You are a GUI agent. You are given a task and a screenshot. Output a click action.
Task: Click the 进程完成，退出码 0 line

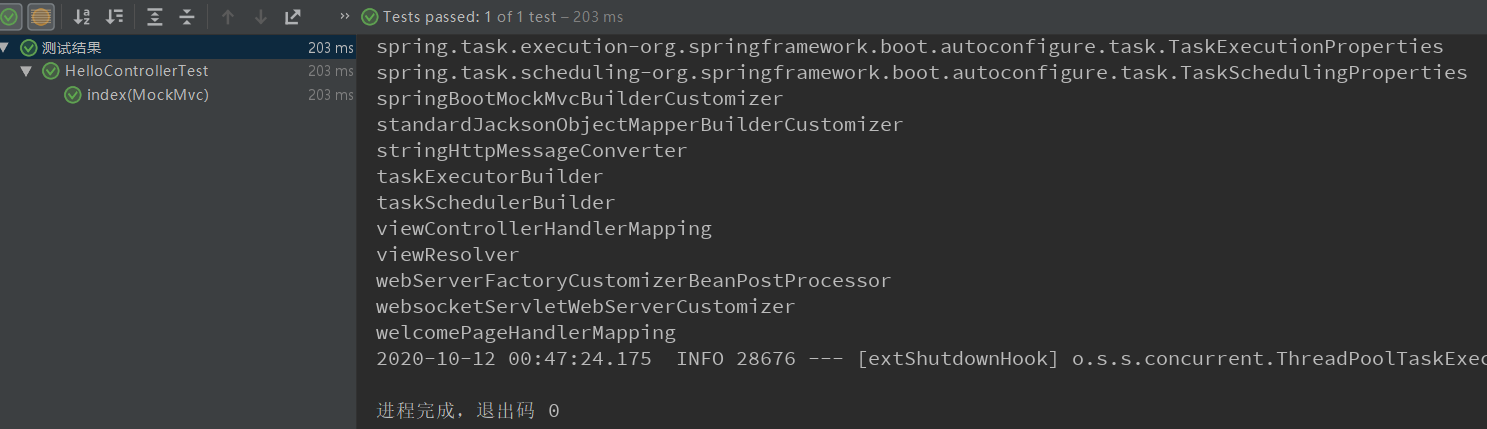pyautogui.click(x=468, y=410)
